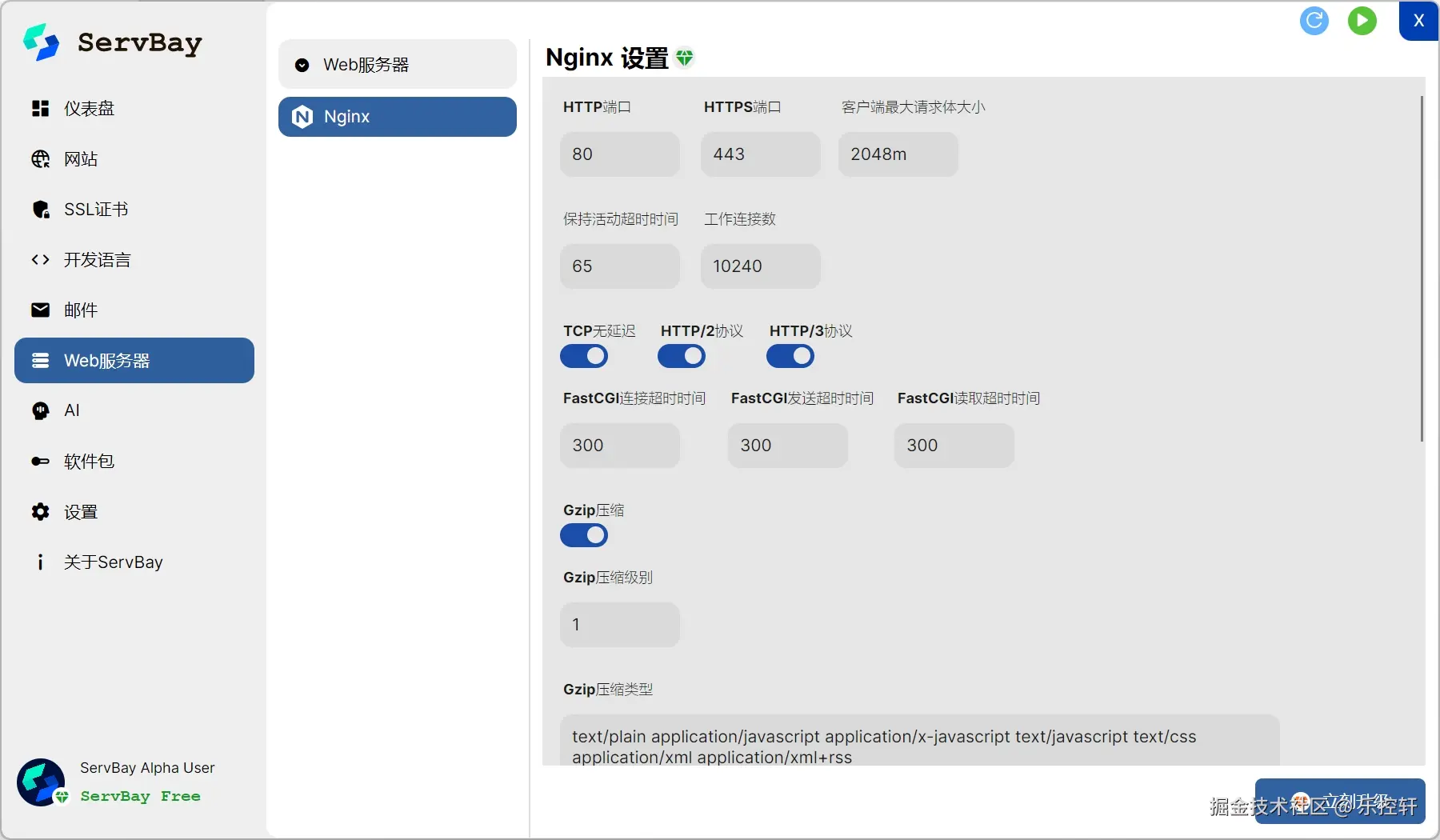Image resolution: width=1440 pixels, height=840 pixels.
Task: Open the 软件包 menu item
Action: point(134,461)
